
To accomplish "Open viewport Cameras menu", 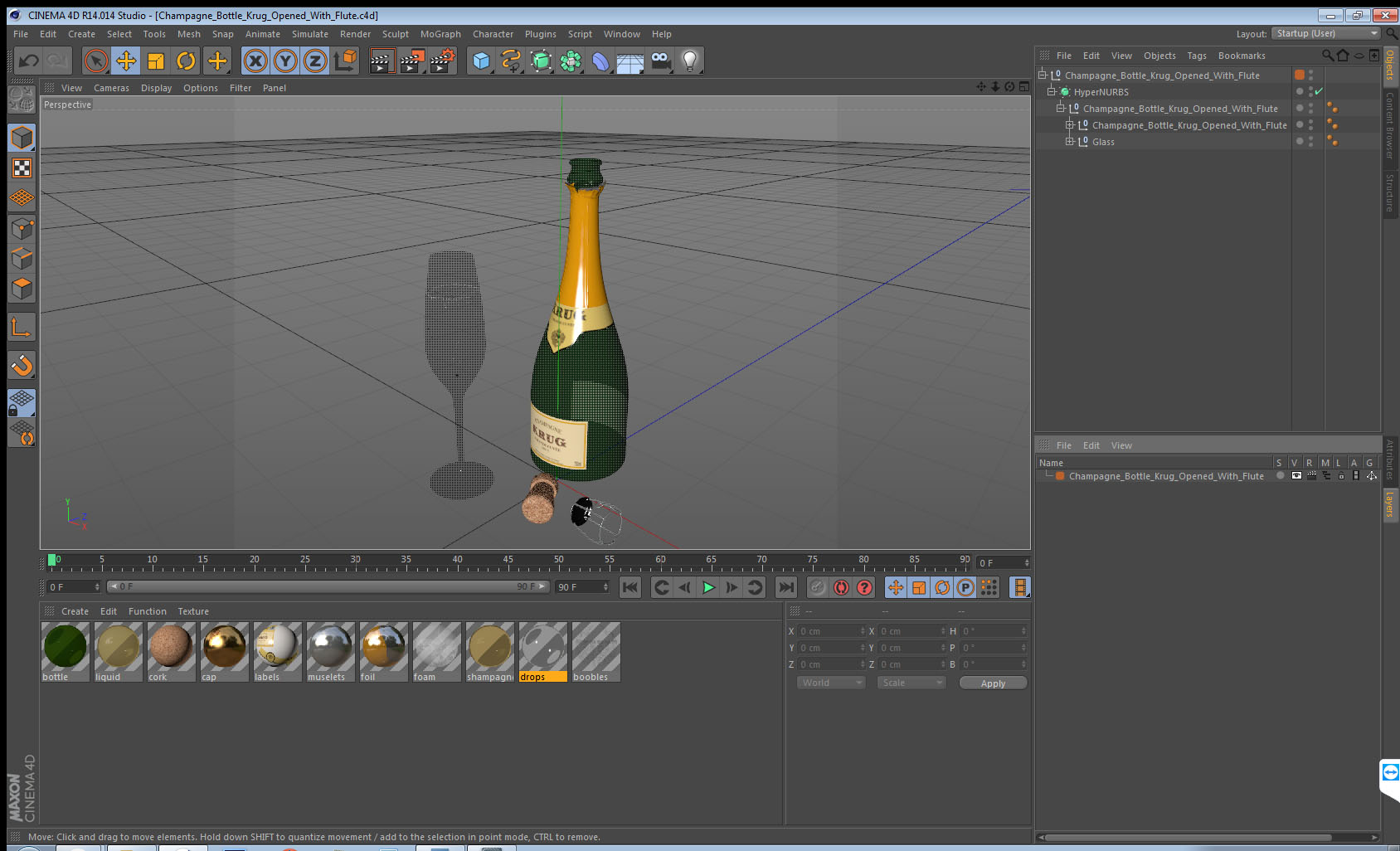I will coord(111,88).
